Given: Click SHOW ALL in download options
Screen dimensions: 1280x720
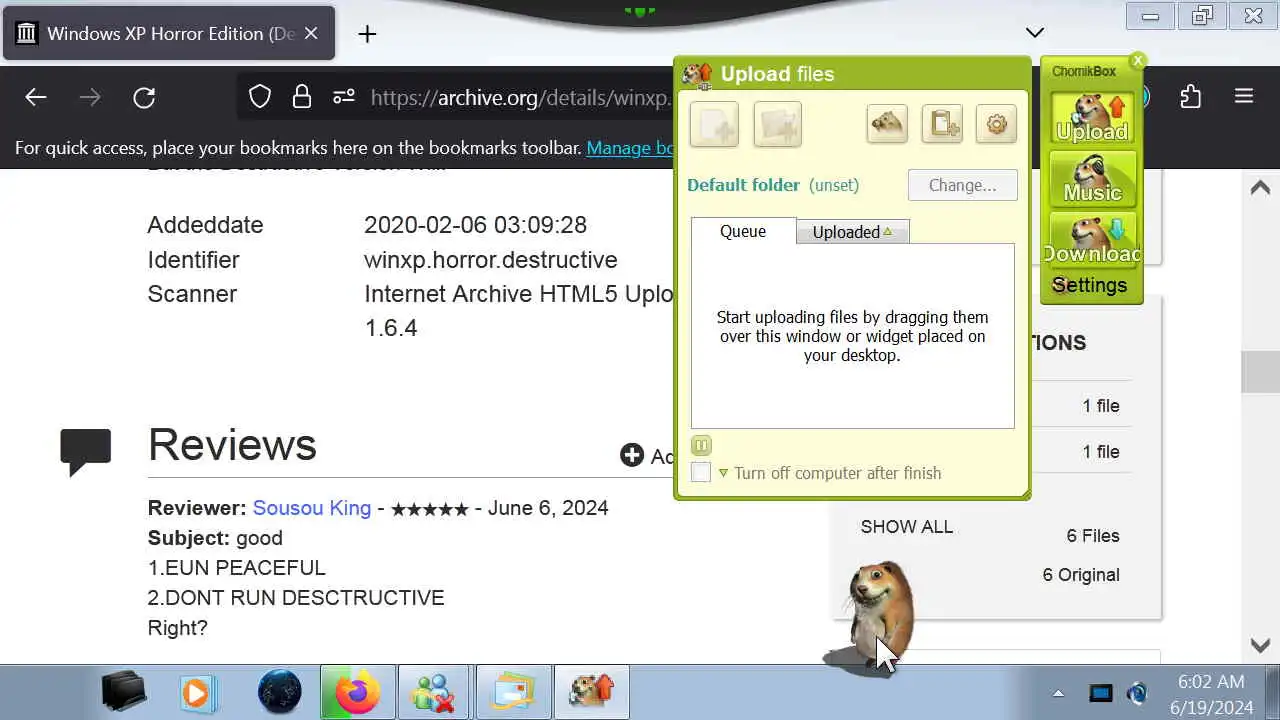Looking at the screenshot, I should pos(907,527).
